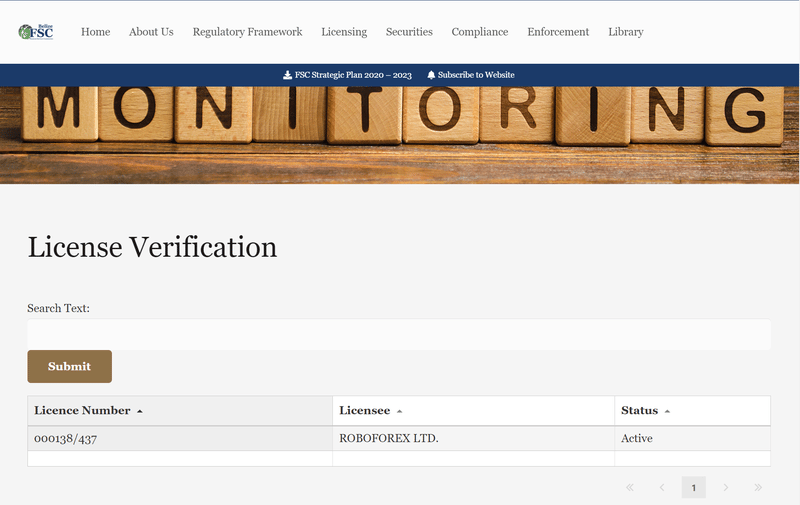This screenshot has width=800, height=505.
Task: Click the bell icon for Subscribe to Website
Action: pyautogui.click(x=431, y=75)
